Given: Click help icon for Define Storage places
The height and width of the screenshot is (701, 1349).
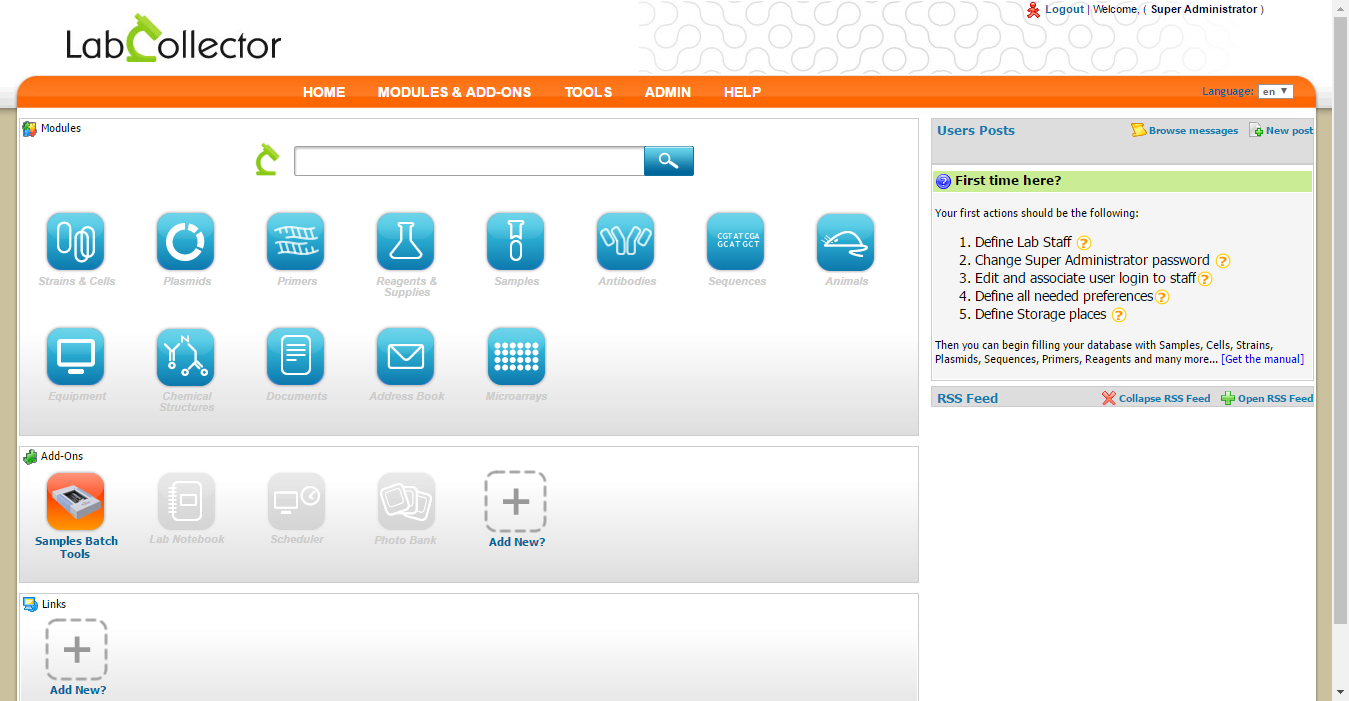Looking at the screenshot, I should click(1119, 315).
